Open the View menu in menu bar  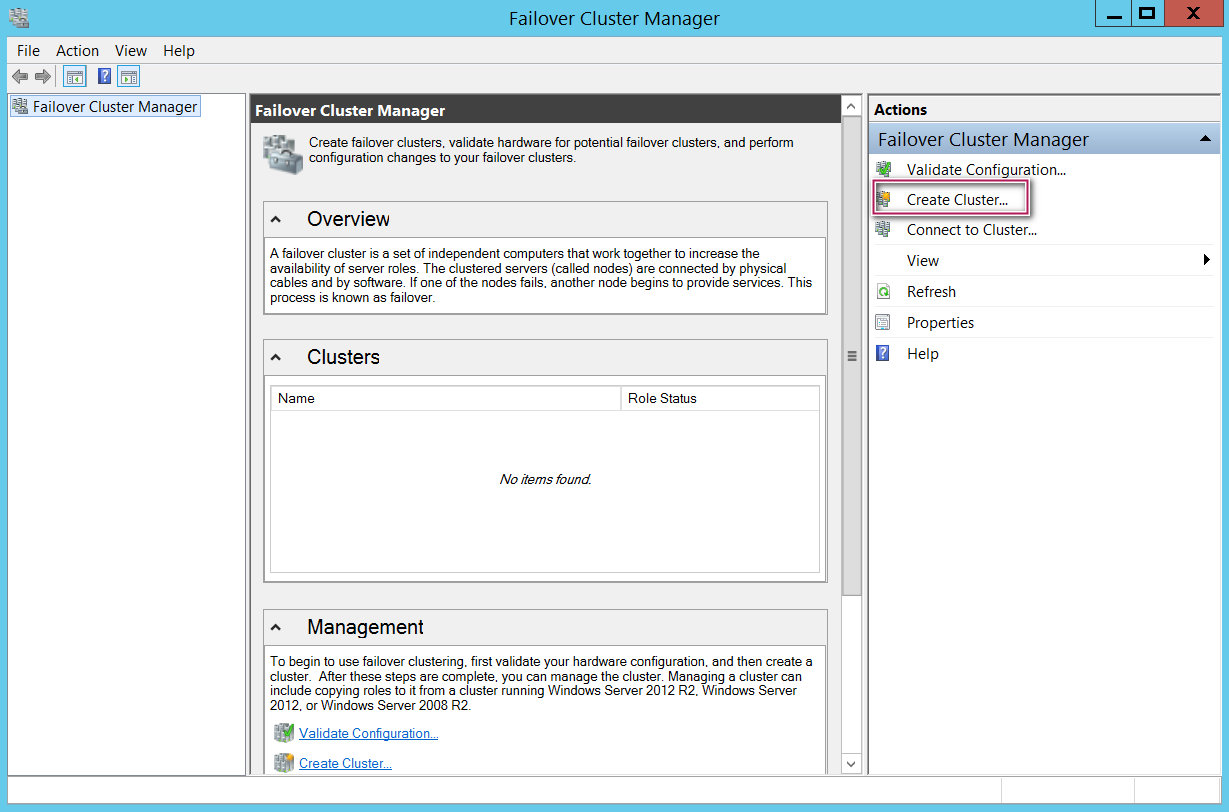(131, 50)
